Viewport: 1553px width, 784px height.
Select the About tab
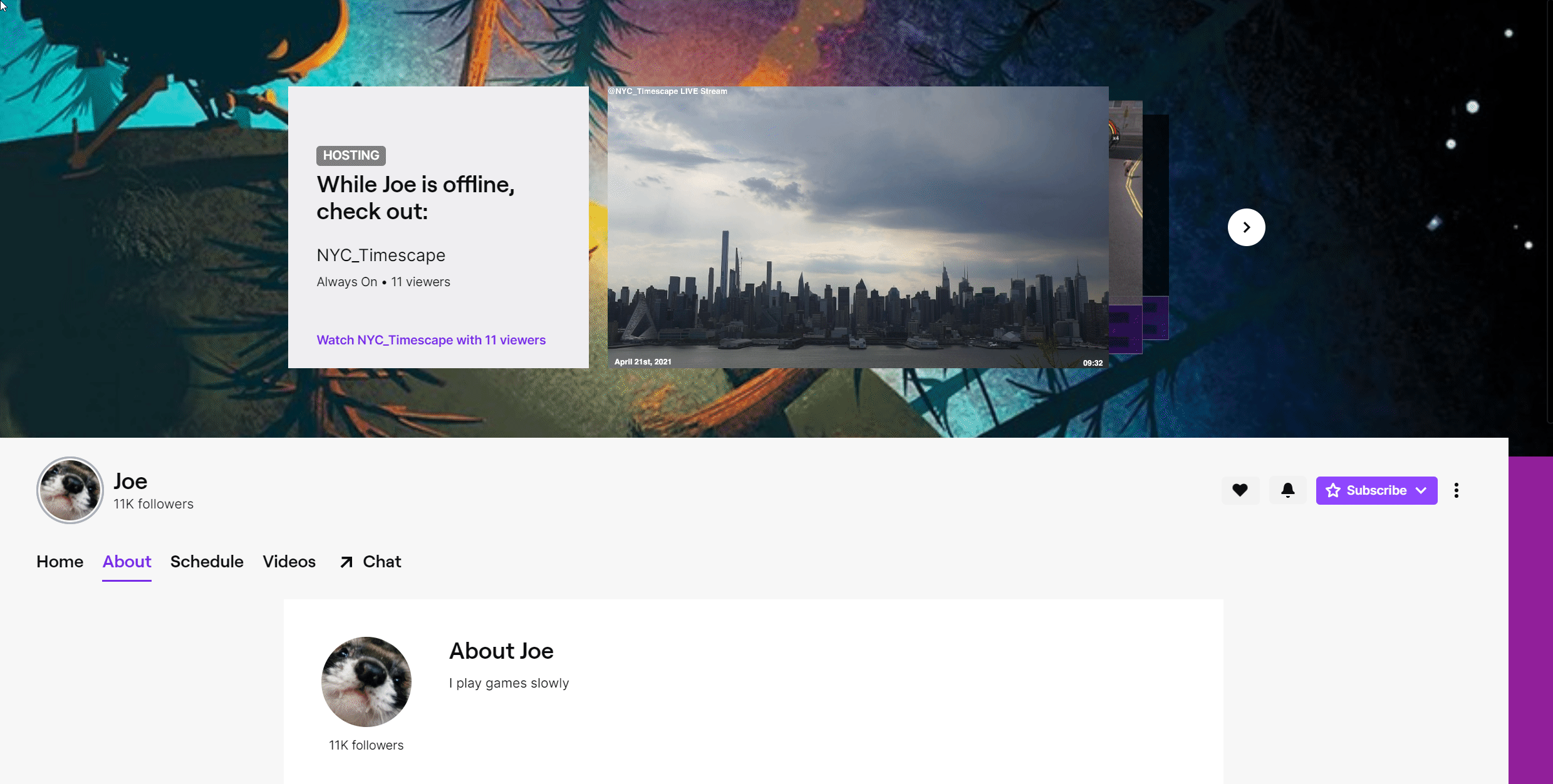point(127,562)
